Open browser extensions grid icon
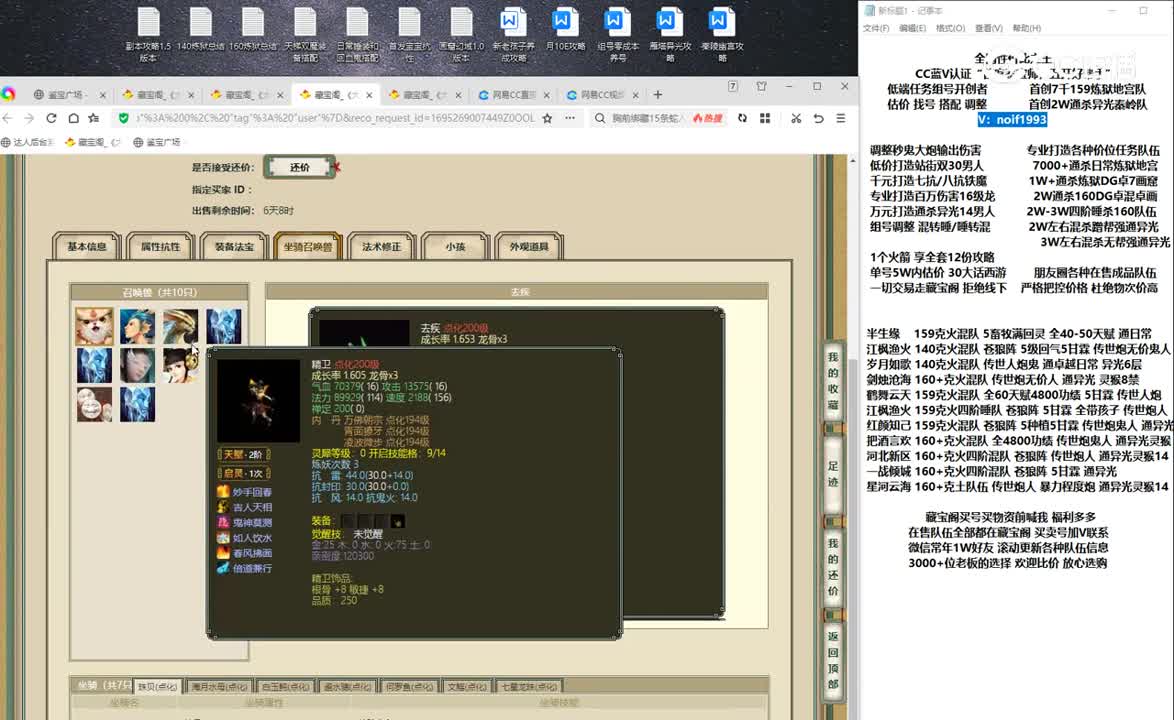Image resolution: width=1174 pixels, height=720 pixels. [x=765, y=118]
